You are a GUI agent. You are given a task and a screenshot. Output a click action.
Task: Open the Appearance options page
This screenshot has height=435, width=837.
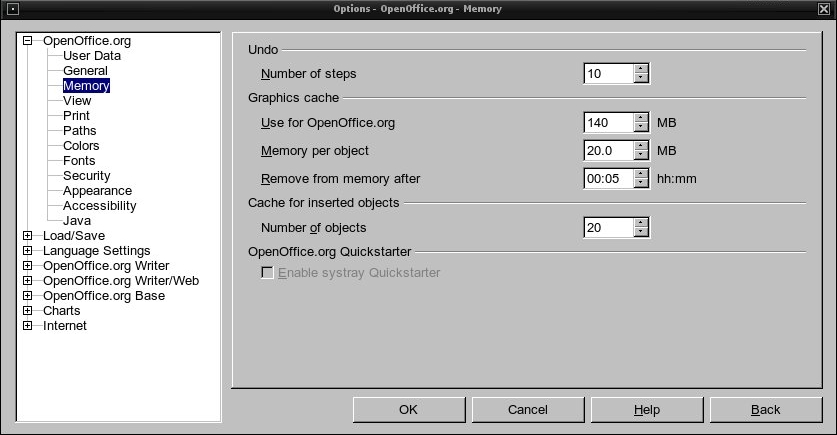[97, 191]
